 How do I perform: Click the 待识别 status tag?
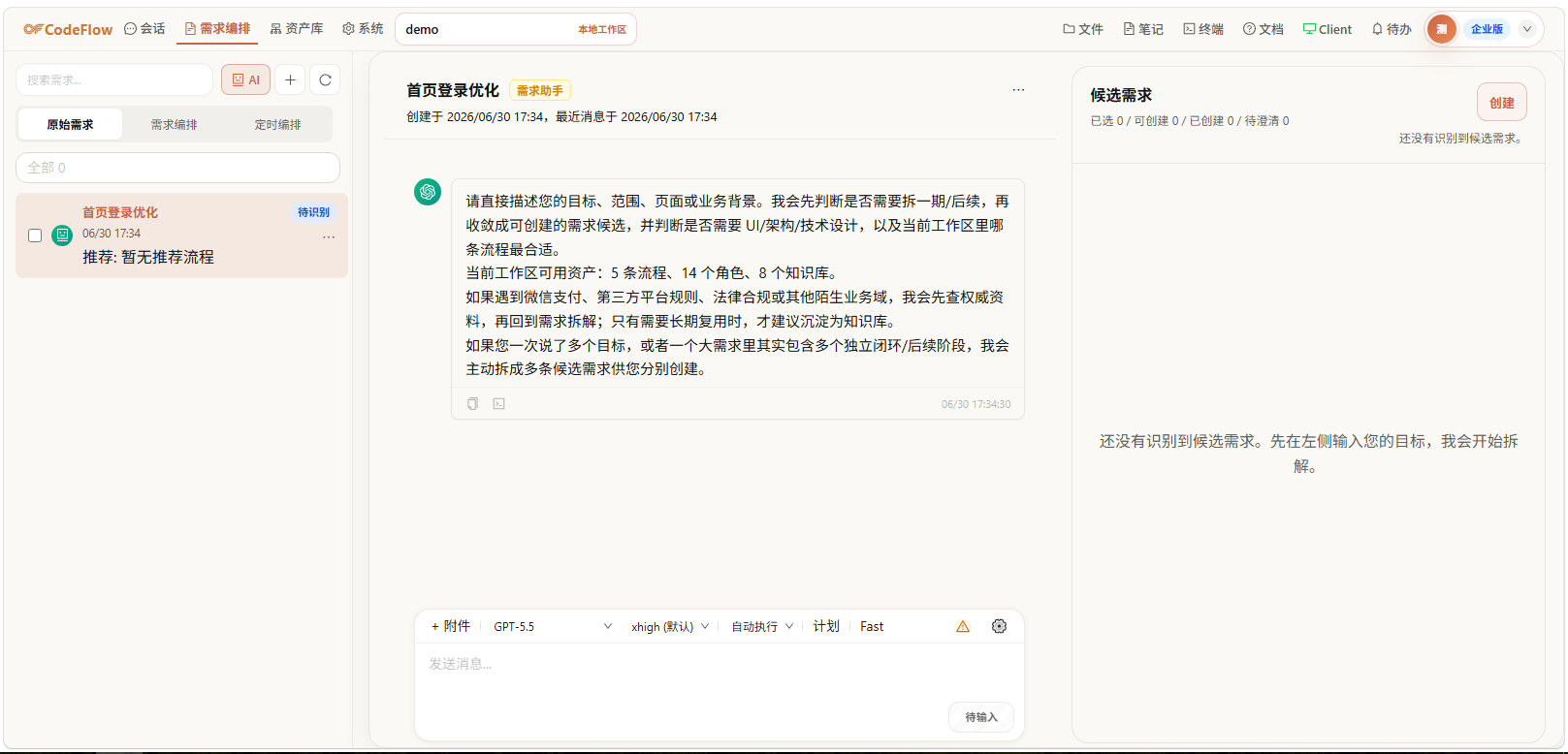click(x=313, y=212)
